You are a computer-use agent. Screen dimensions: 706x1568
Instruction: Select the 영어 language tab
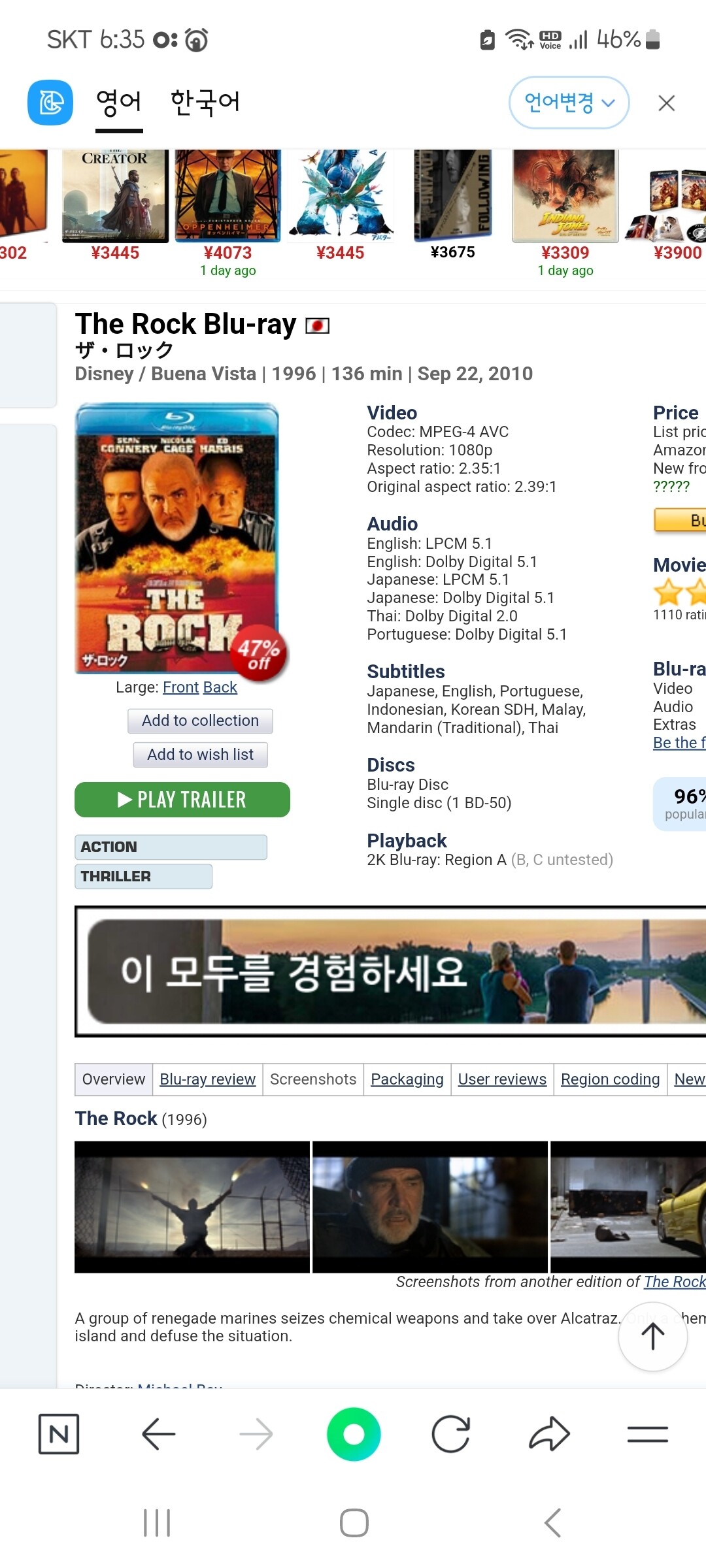coord(118,103)
